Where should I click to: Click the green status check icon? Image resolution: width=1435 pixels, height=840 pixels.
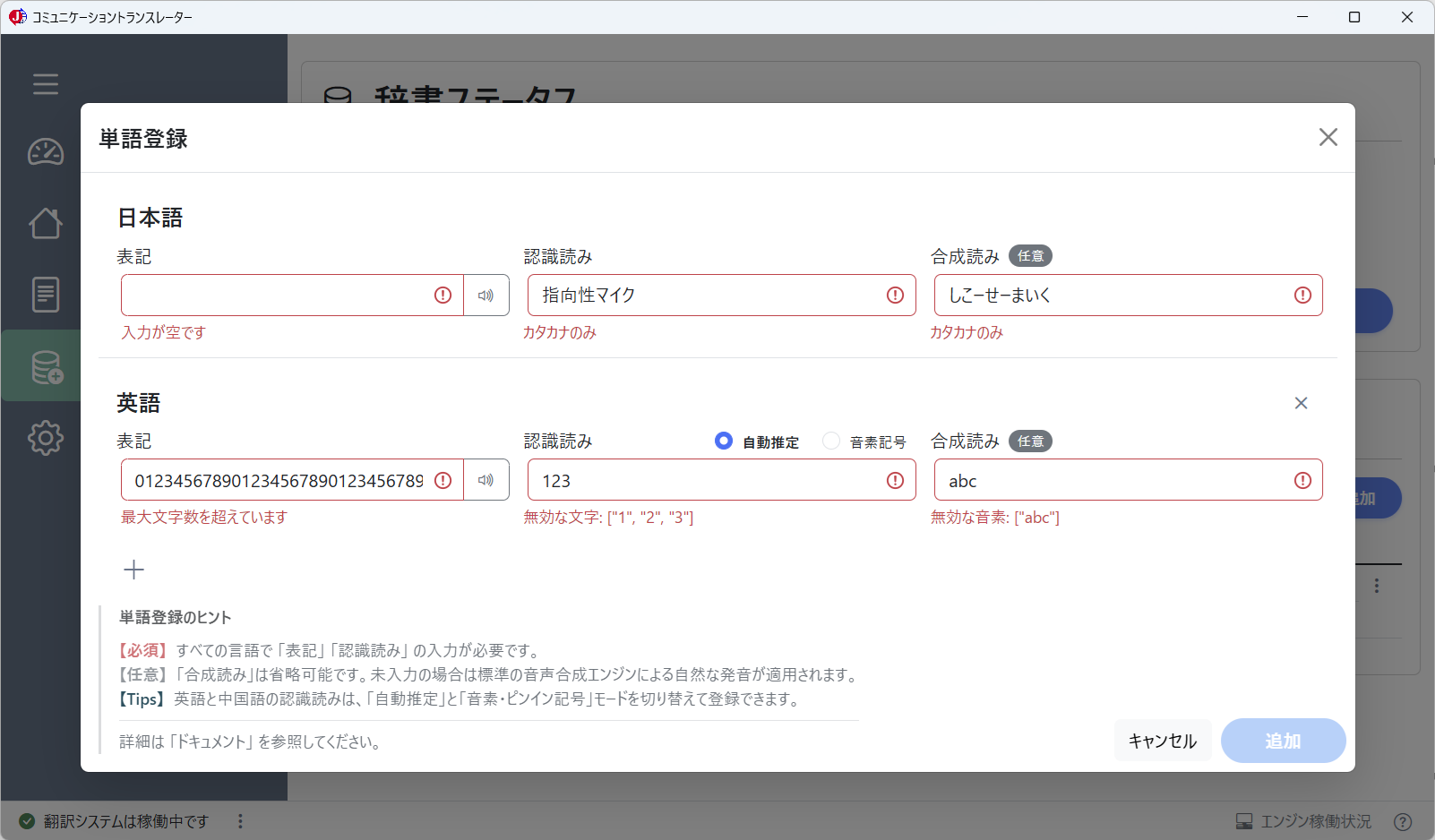pyautogui.click(x=27, y=821)
